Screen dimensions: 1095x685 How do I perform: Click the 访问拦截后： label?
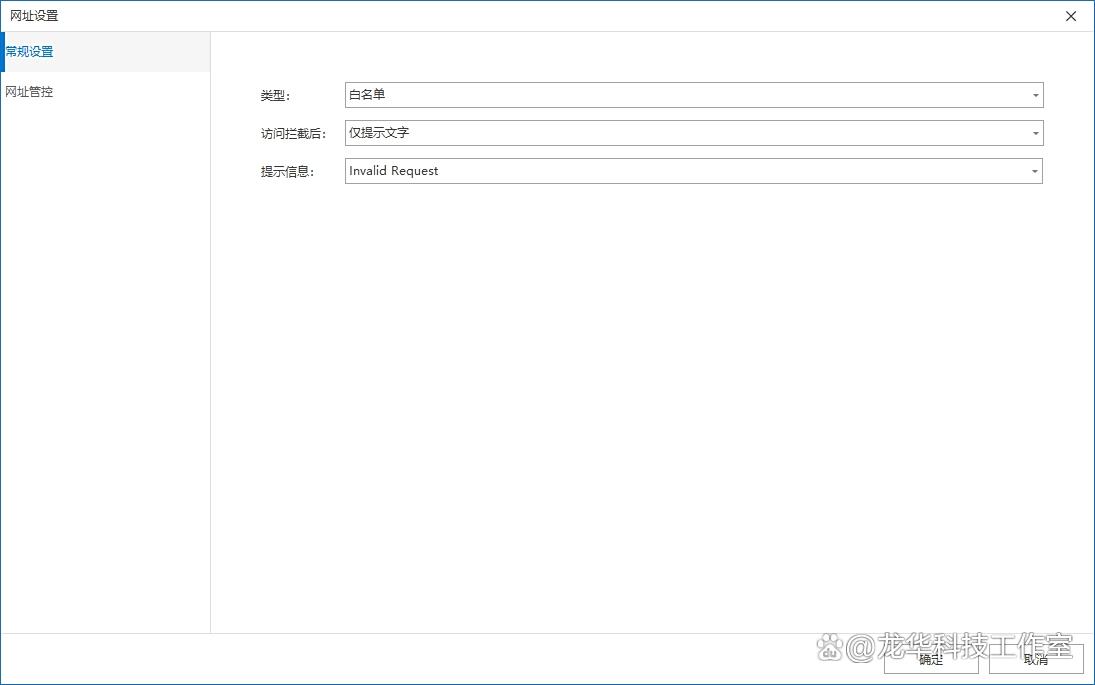pos(293,133)
